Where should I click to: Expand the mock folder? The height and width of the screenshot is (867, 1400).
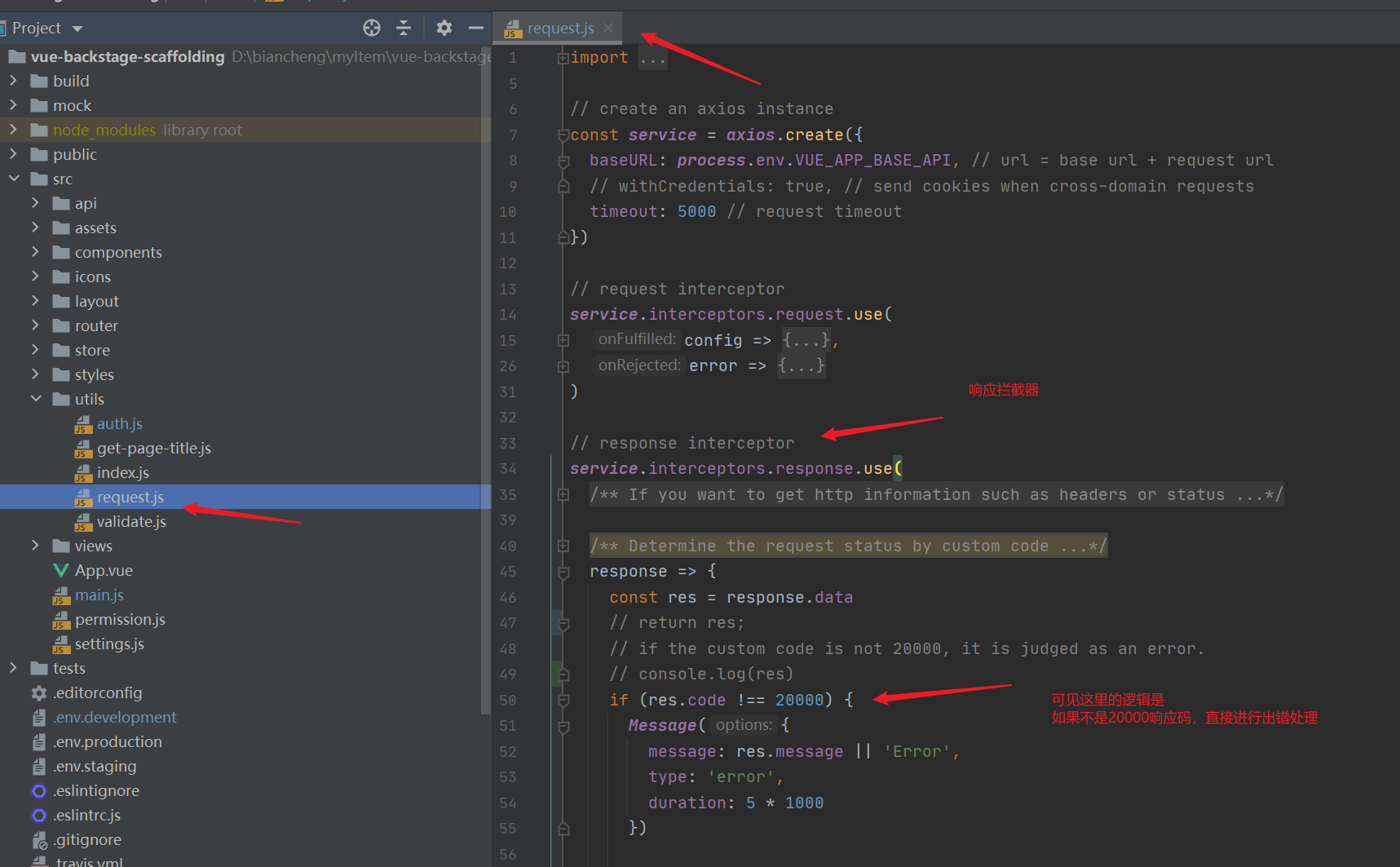(x=13, y=105)
